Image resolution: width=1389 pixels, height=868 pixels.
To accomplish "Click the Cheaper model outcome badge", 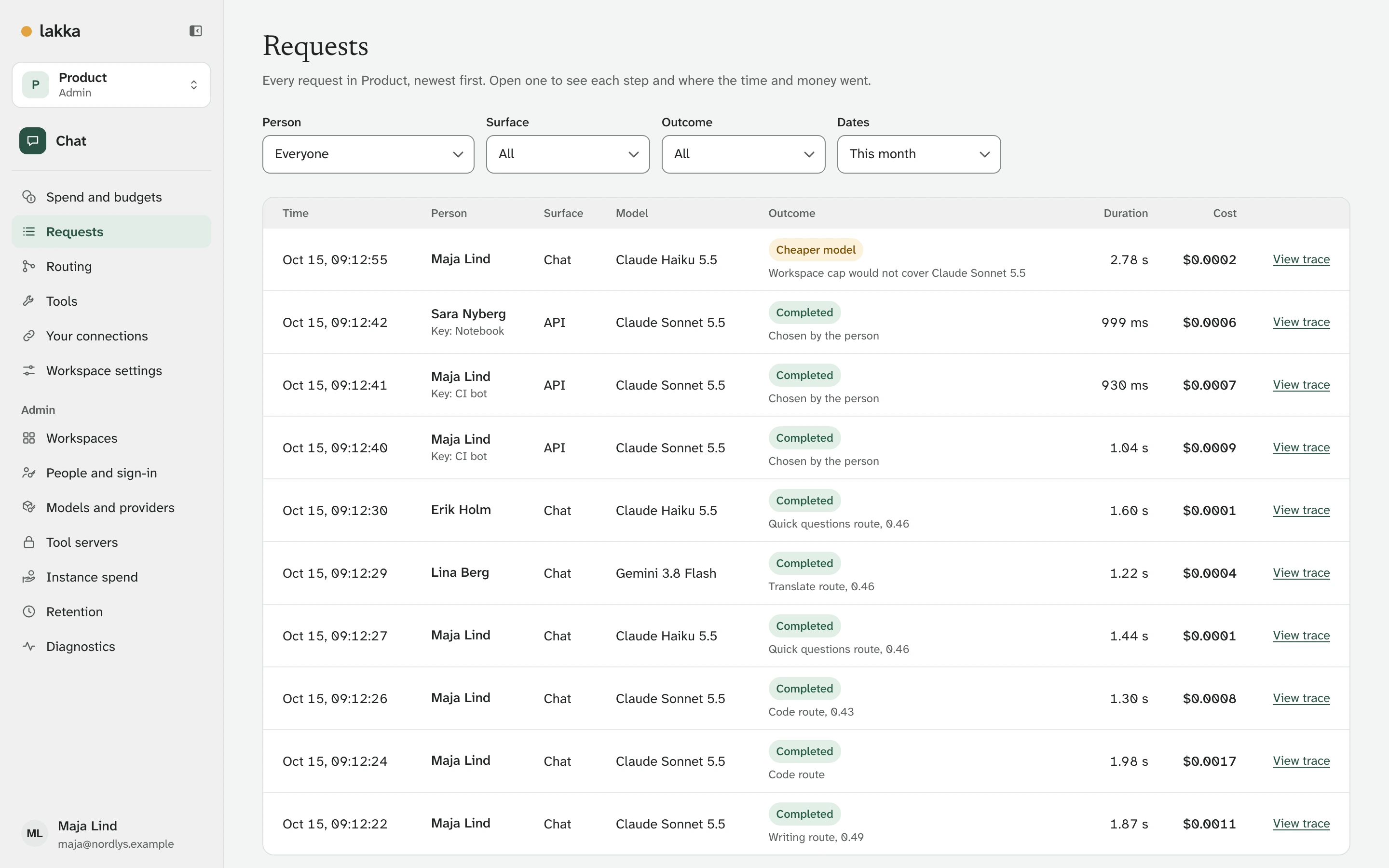I will (816, 250).
